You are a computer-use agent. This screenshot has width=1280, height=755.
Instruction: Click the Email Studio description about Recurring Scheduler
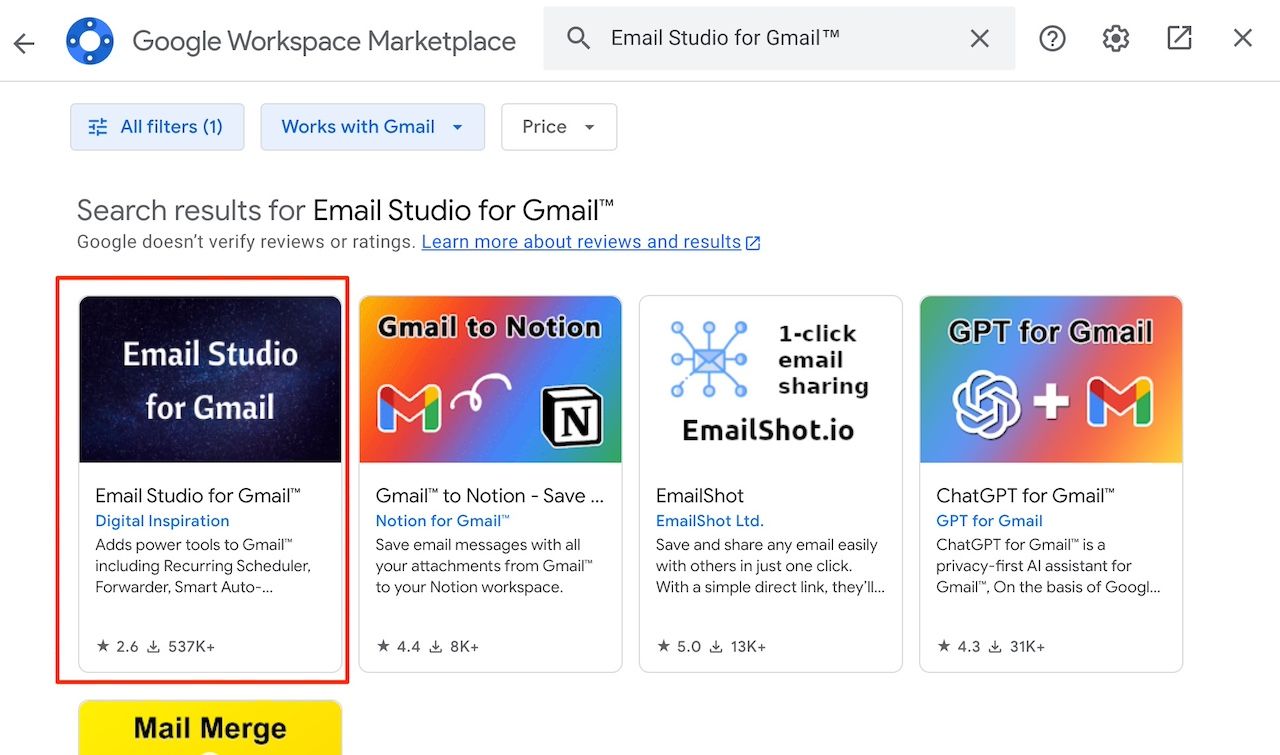[x=203, y=566]
